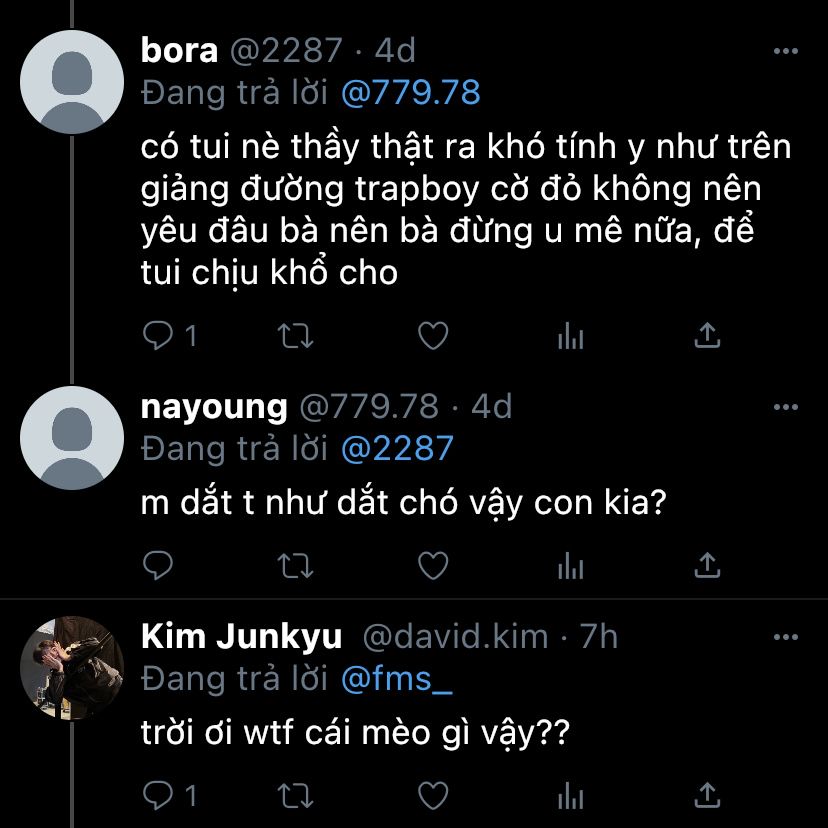Like nayoung's tweet
Viewport: 828px width, 828px height.
432,566
